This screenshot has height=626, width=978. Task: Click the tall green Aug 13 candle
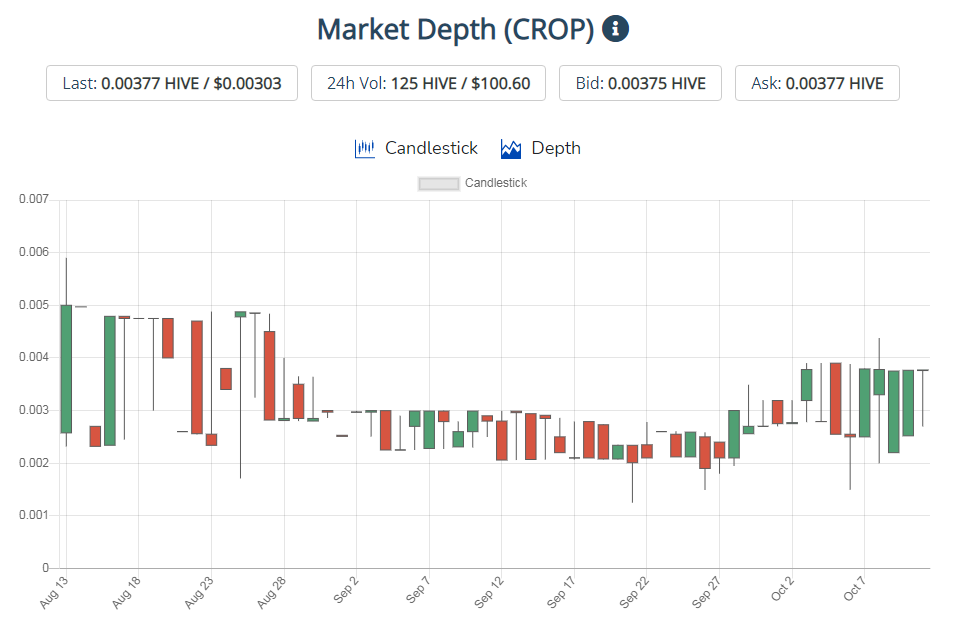point(66,368)
